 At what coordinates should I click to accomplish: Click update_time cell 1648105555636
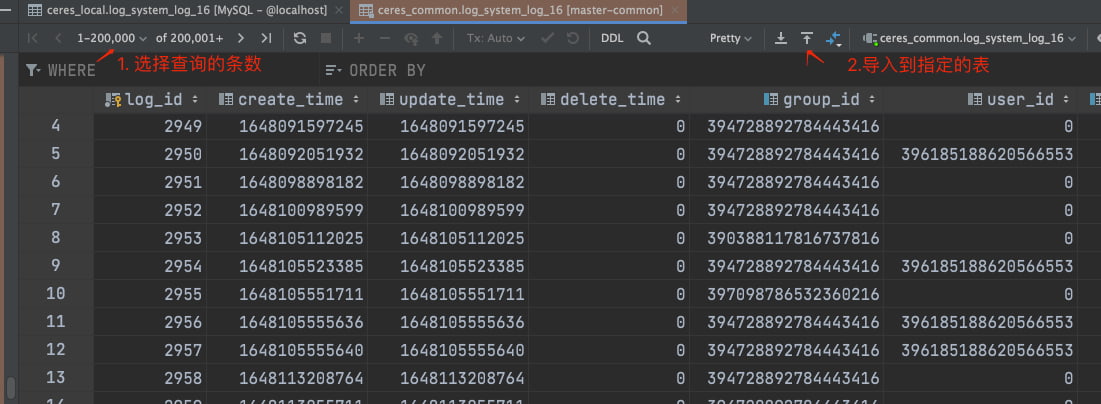[448, 322]
